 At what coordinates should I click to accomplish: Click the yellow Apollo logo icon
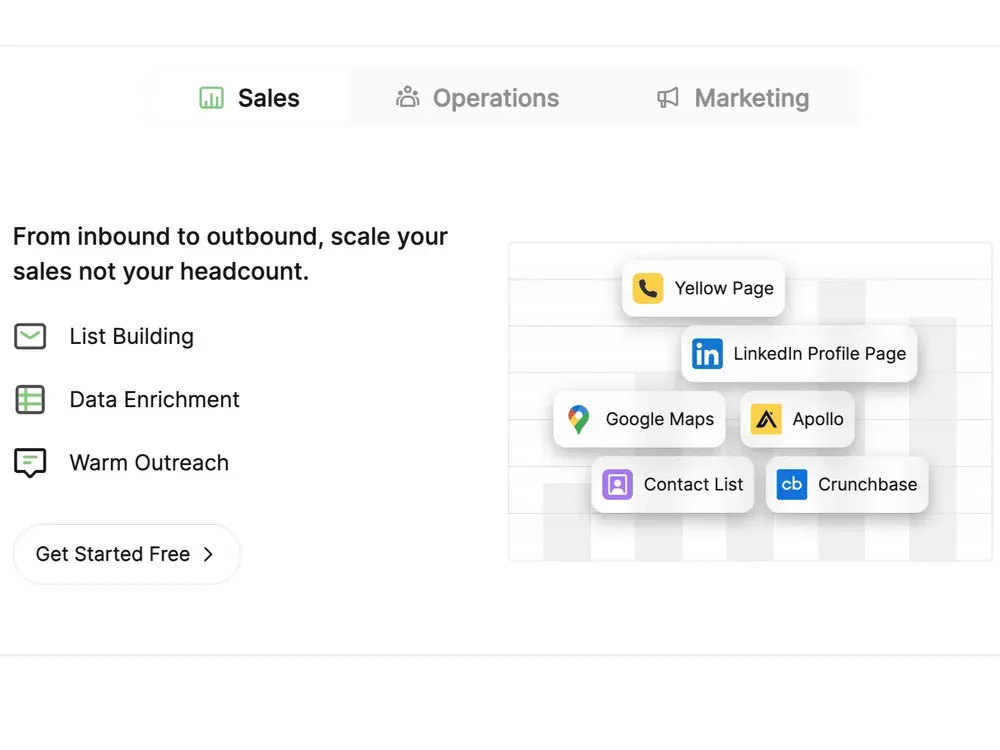click(x=766, y=419)
